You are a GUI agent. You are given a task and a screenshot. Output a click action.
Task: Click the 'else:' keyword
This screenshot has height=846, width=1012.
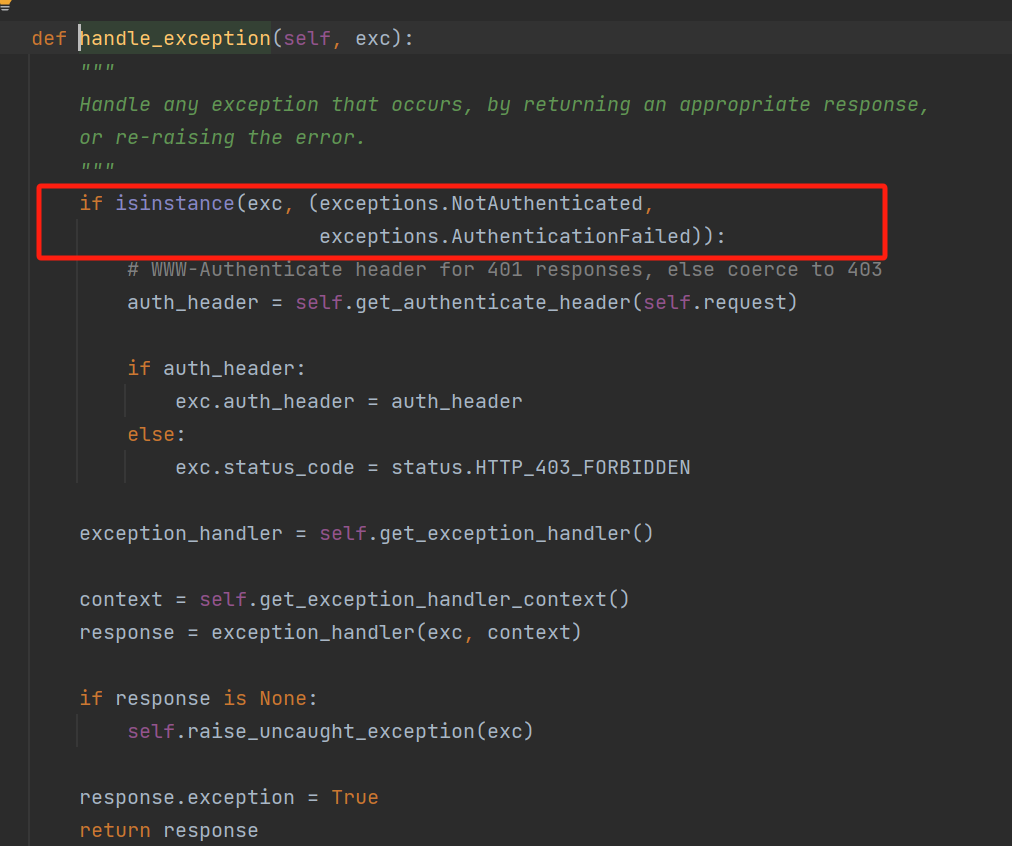(156, 435)
